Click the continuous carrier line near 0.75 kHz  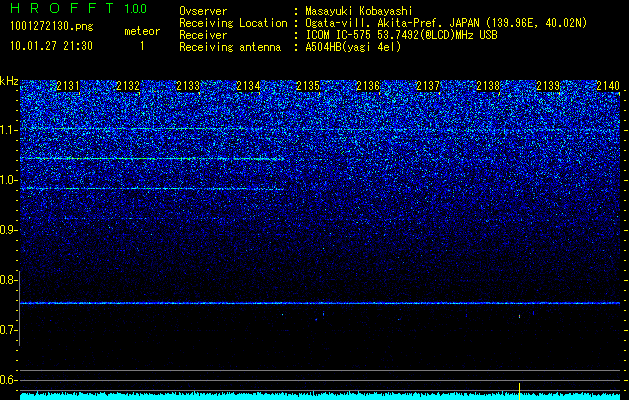pyautogui.click(x=320, y=303)
